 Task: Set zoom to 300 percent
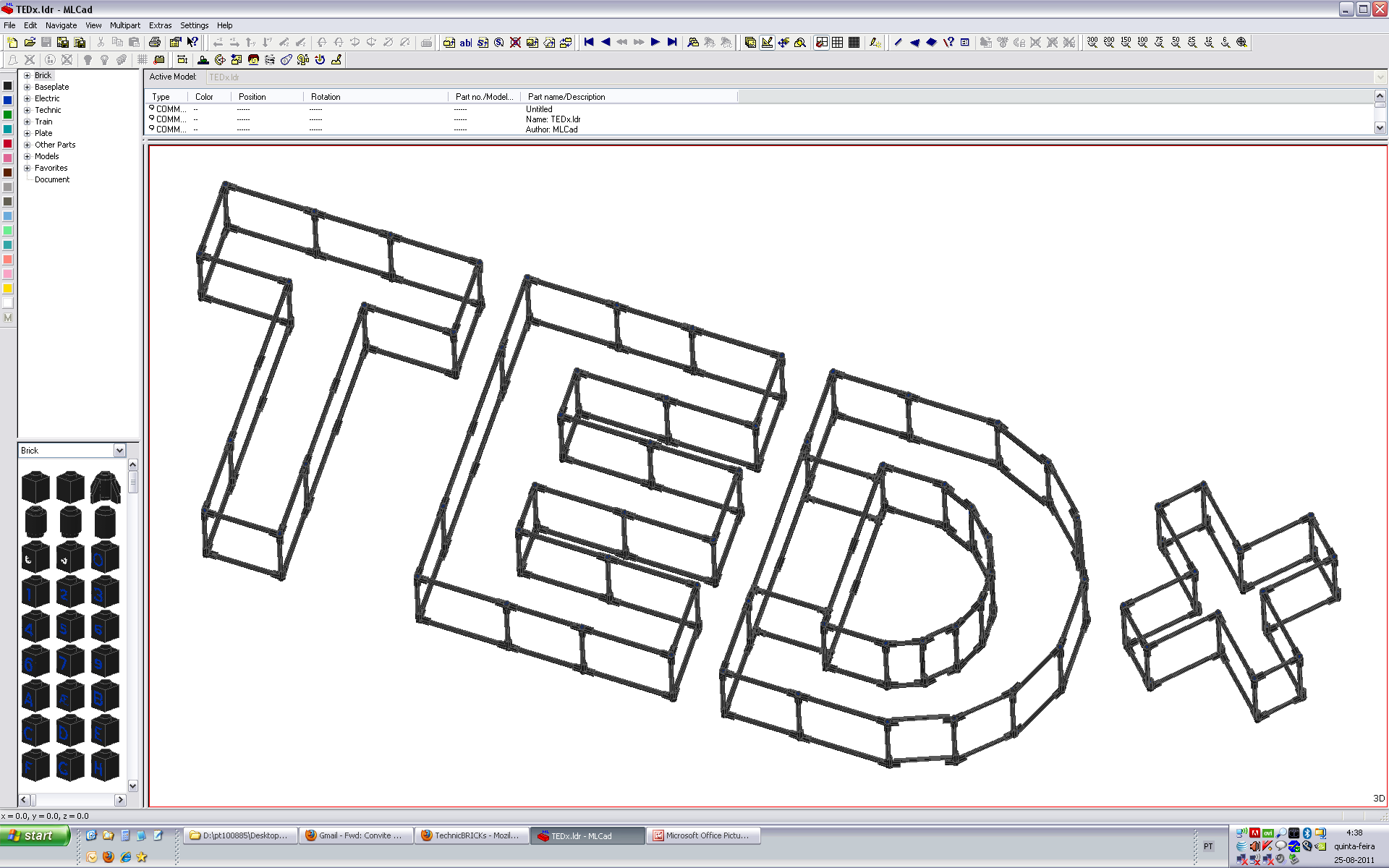click(1092, 43)
